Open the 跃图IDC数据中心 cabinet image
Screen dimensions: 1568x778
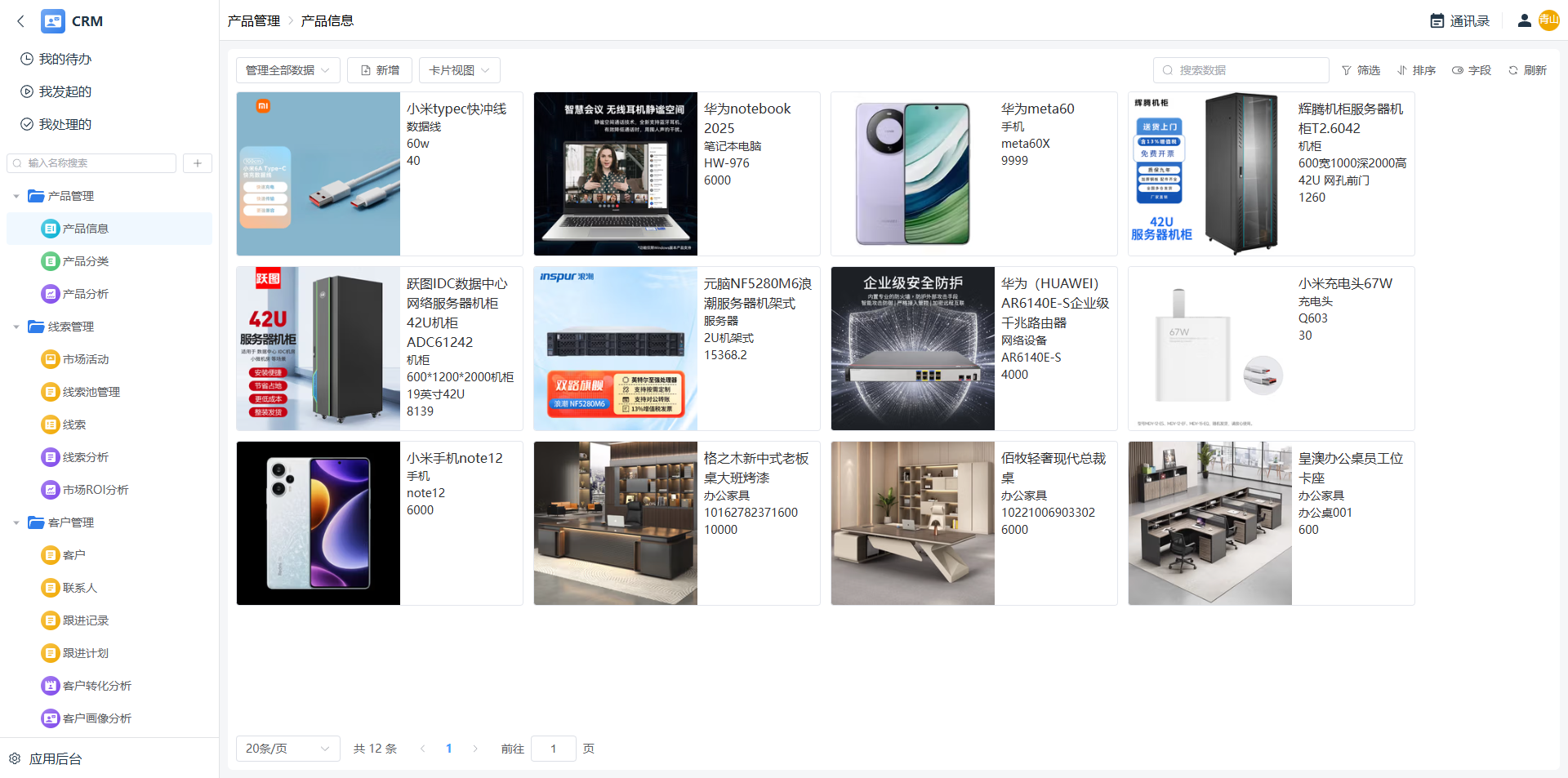point(318,349)
